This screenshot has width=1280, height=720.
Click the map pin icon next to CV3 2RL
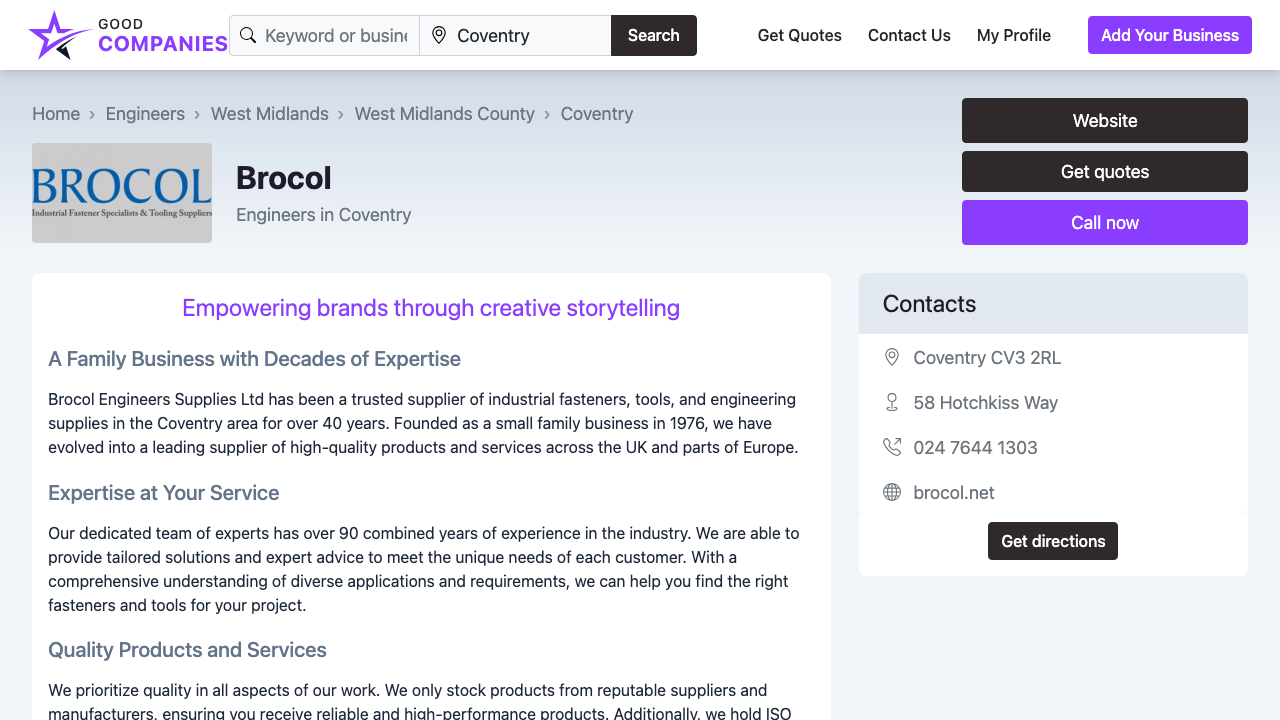coord(891,357)
